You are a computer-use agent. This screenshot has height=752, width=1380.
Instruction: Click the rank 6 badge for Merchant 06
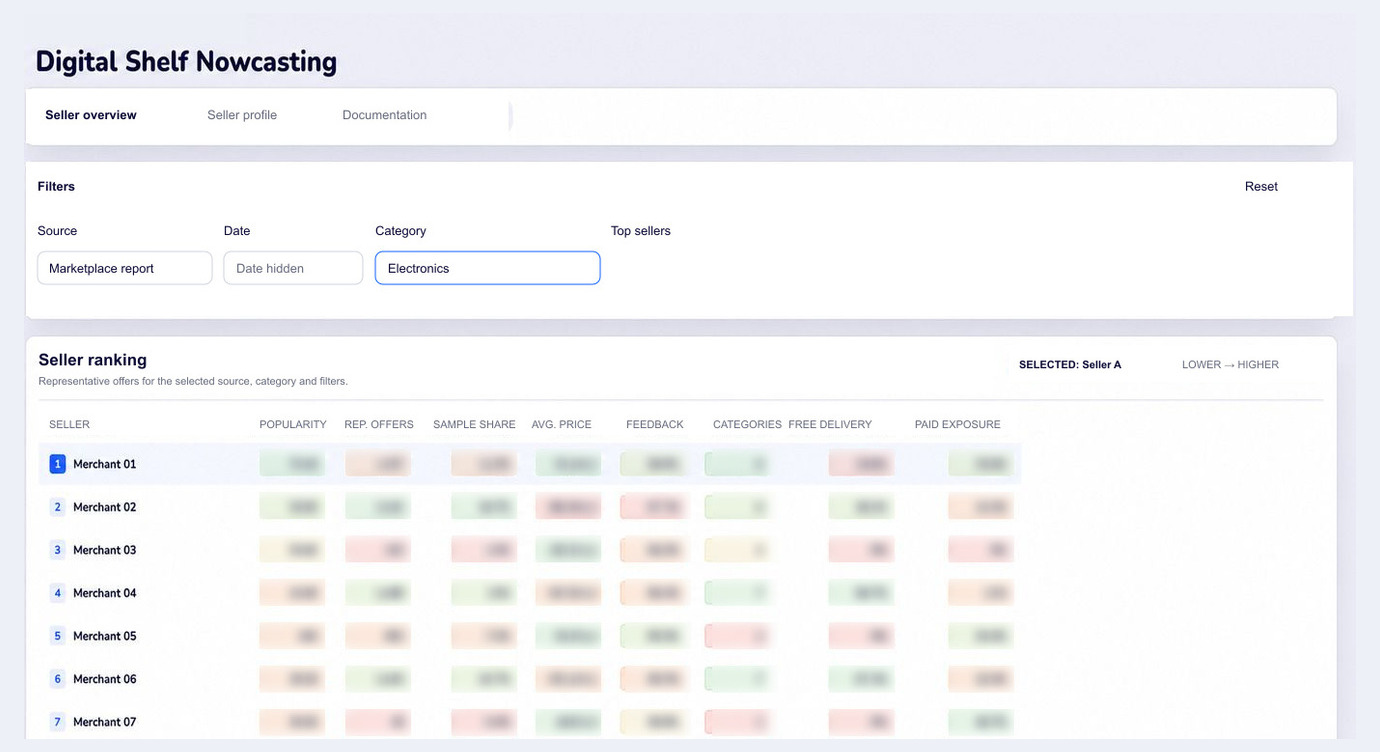pos(58,679)
